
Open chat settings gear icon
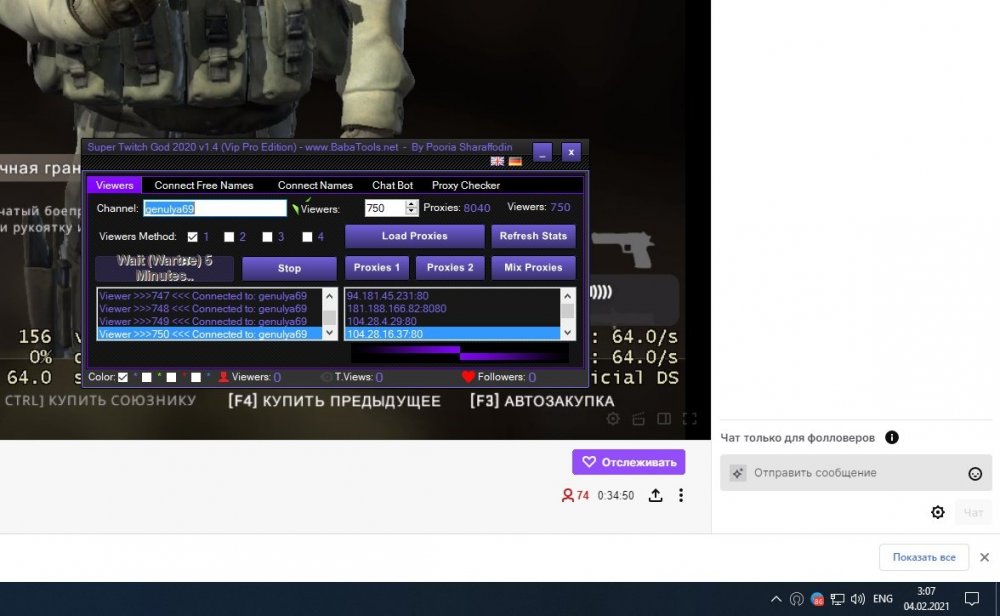937,512
